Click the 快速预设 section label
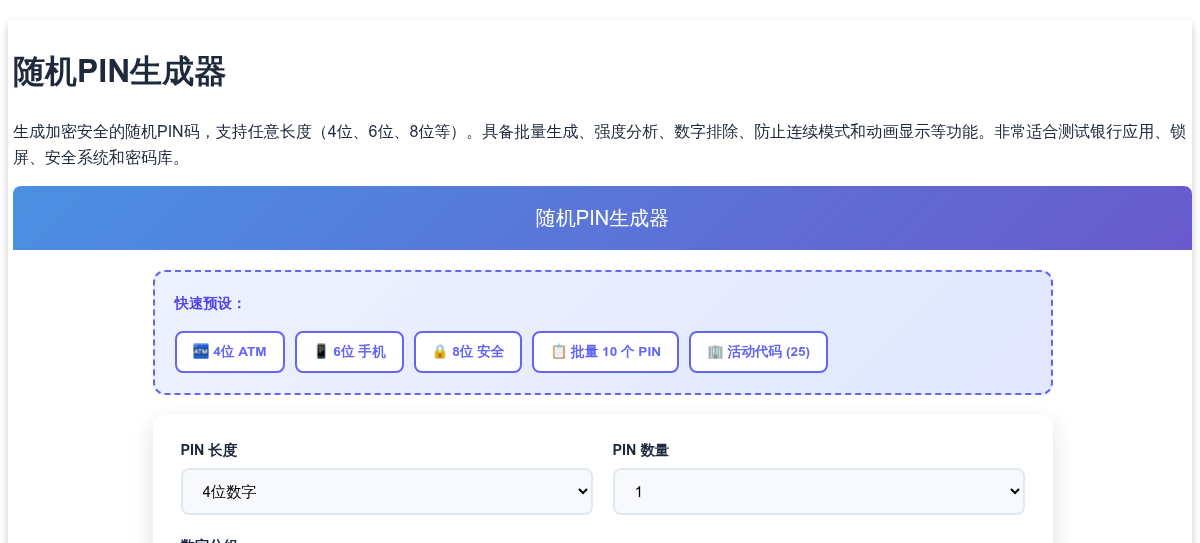The image size is (1200, 543). click(x=210, y=303)
